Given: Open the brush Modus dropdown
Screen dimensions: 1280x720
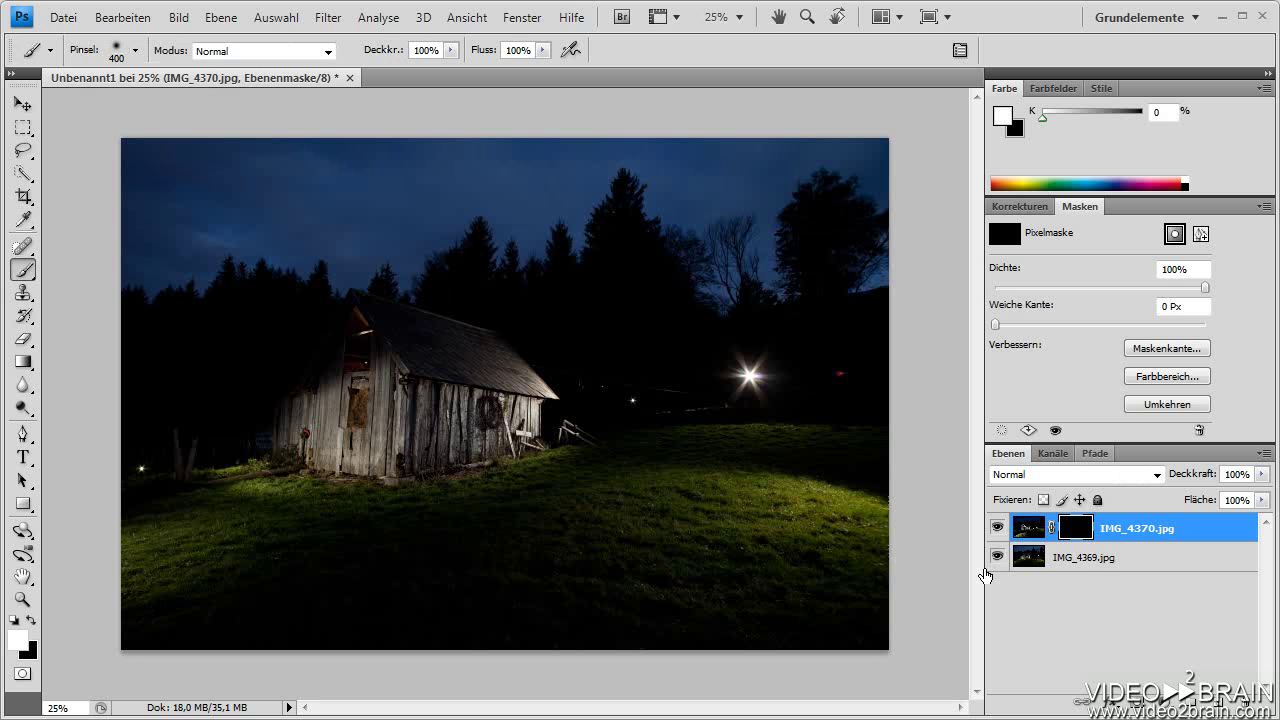Looking at the screenshot, I should pos(264,51).
